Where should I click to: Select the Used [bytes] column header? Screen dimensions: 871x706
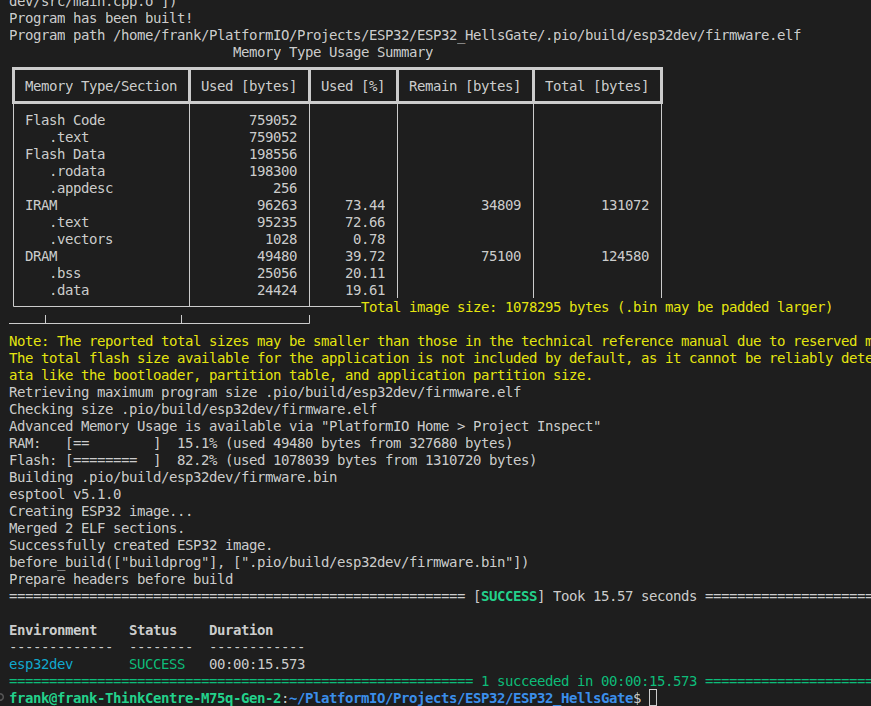coord(249,86)
